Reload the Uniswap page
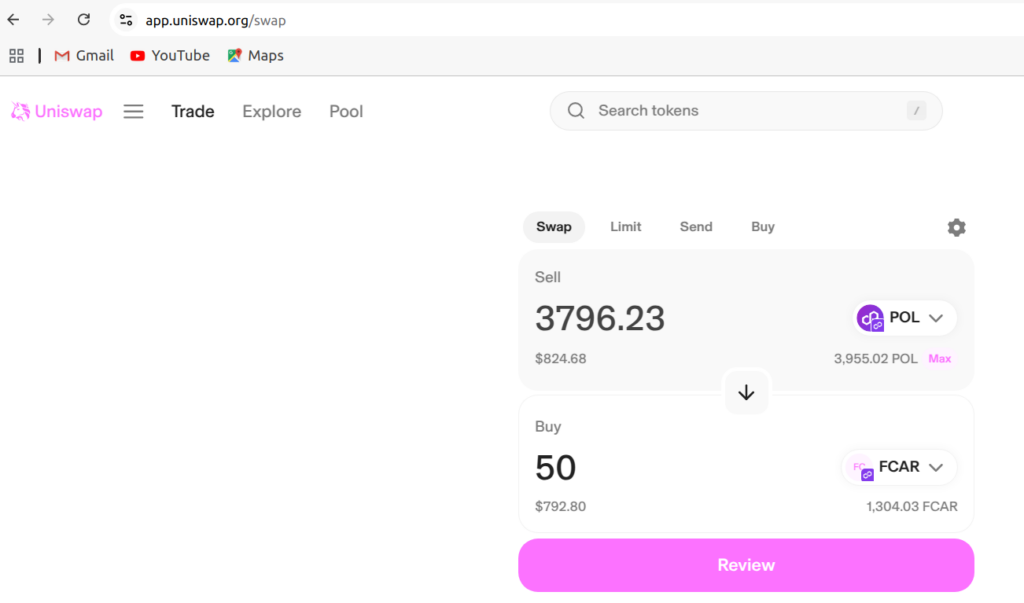 84,20
